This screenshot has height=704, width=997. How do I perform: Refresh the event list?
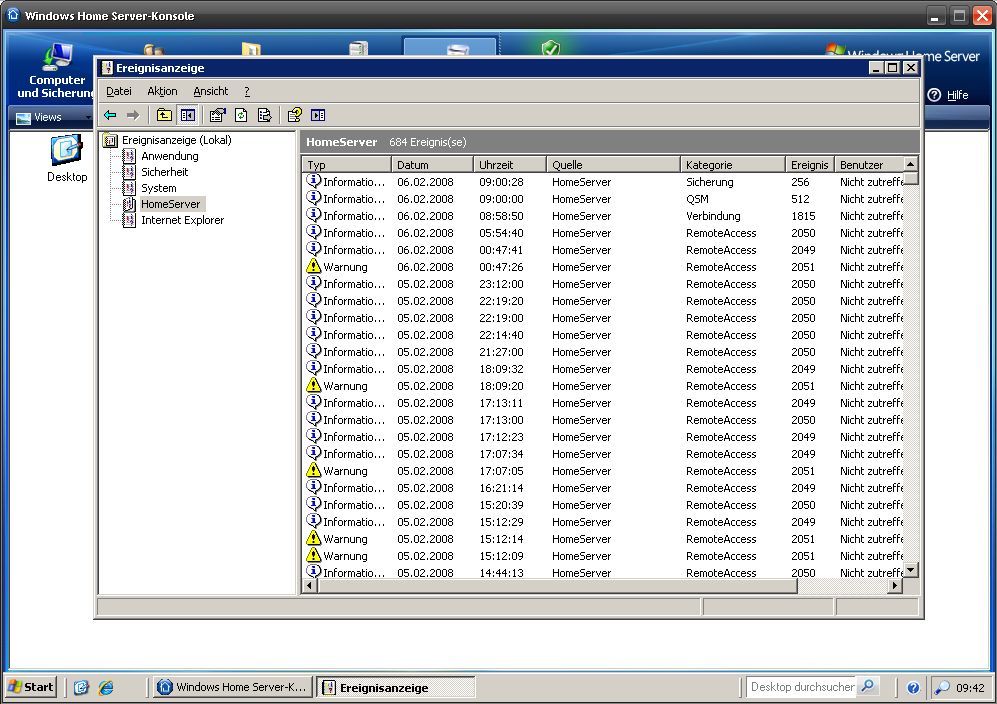[241, 115]
